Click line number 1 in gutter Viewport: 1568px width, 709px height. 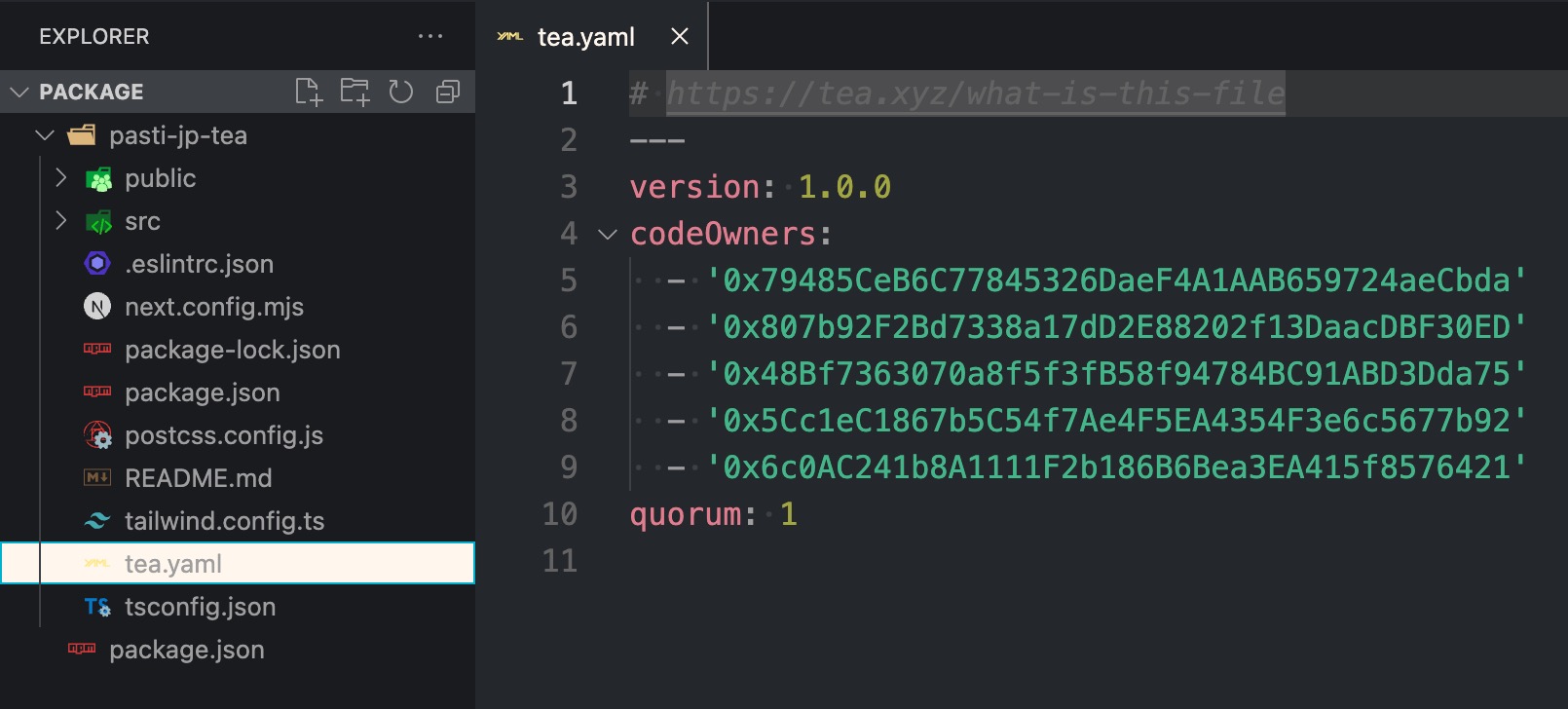(569, 93)
